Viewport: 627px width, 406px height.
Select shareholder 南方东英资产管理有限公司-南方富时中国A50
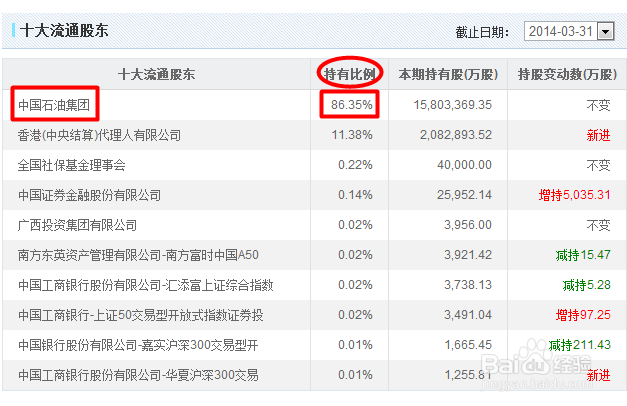[138, 255]
